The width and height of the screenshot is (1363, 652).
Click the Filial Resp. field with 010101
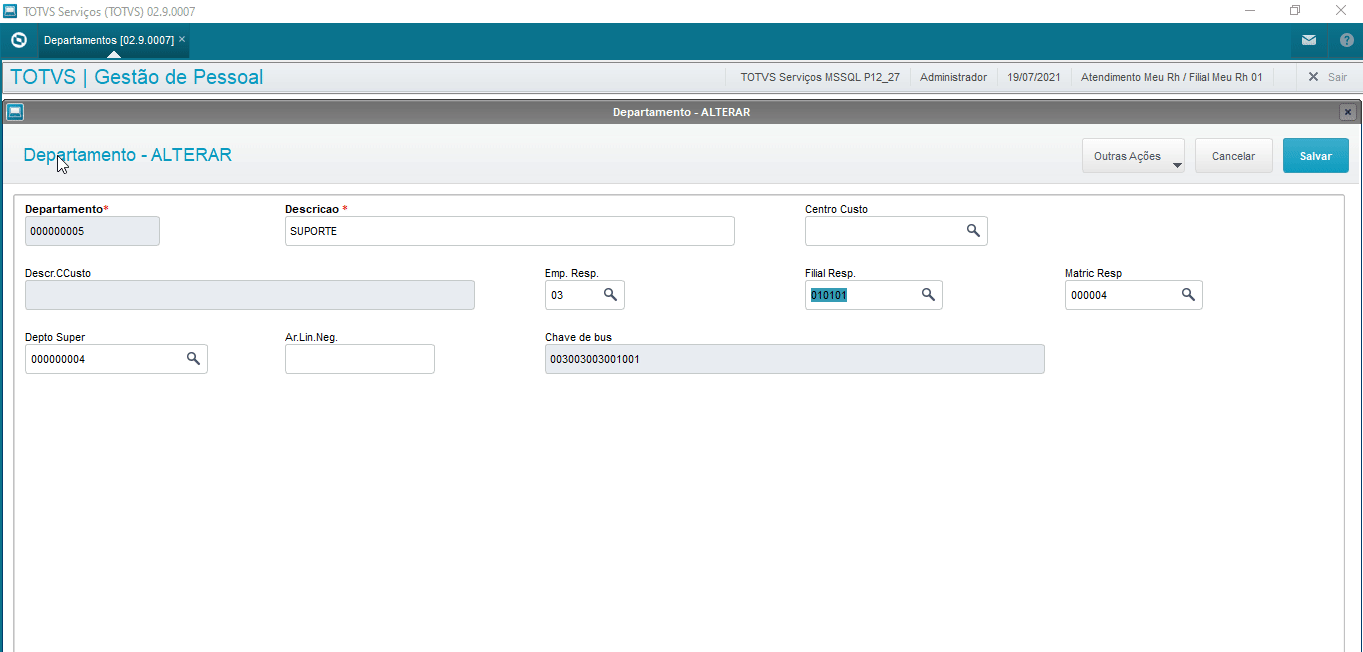tap(874, 295)
